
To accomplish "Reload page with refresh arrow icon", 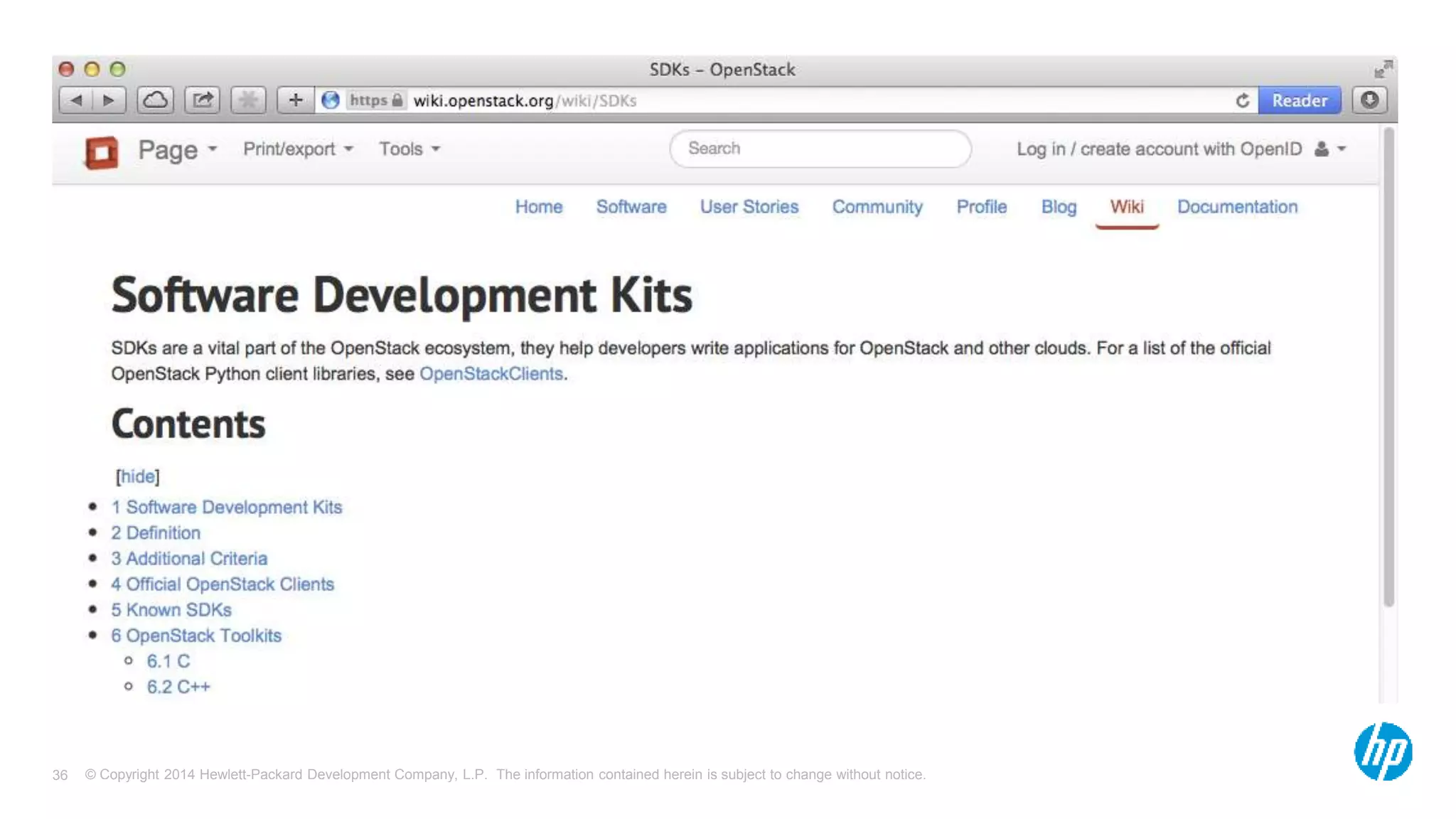I will coord(1242,101).
